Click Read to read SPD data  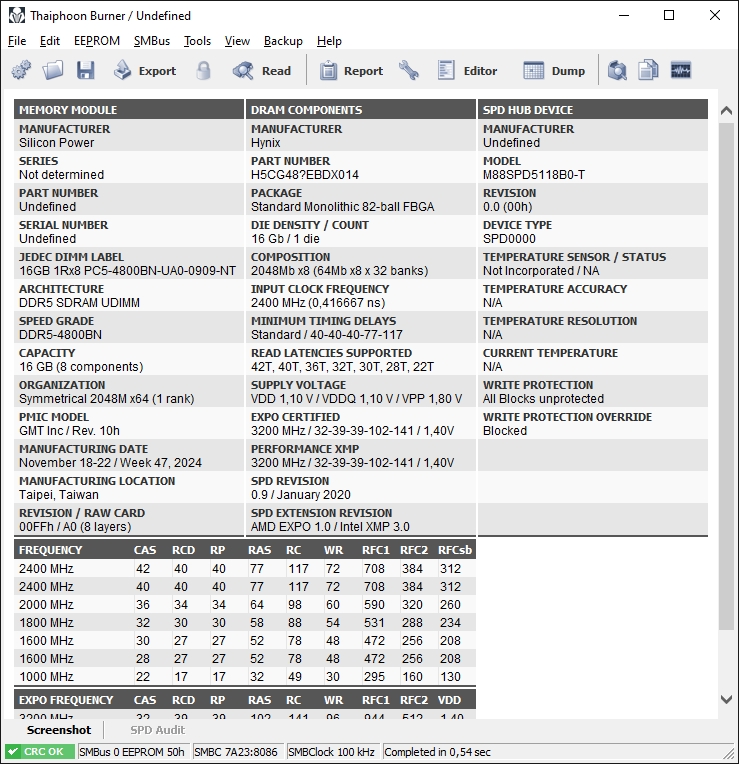tap(262, 70)
